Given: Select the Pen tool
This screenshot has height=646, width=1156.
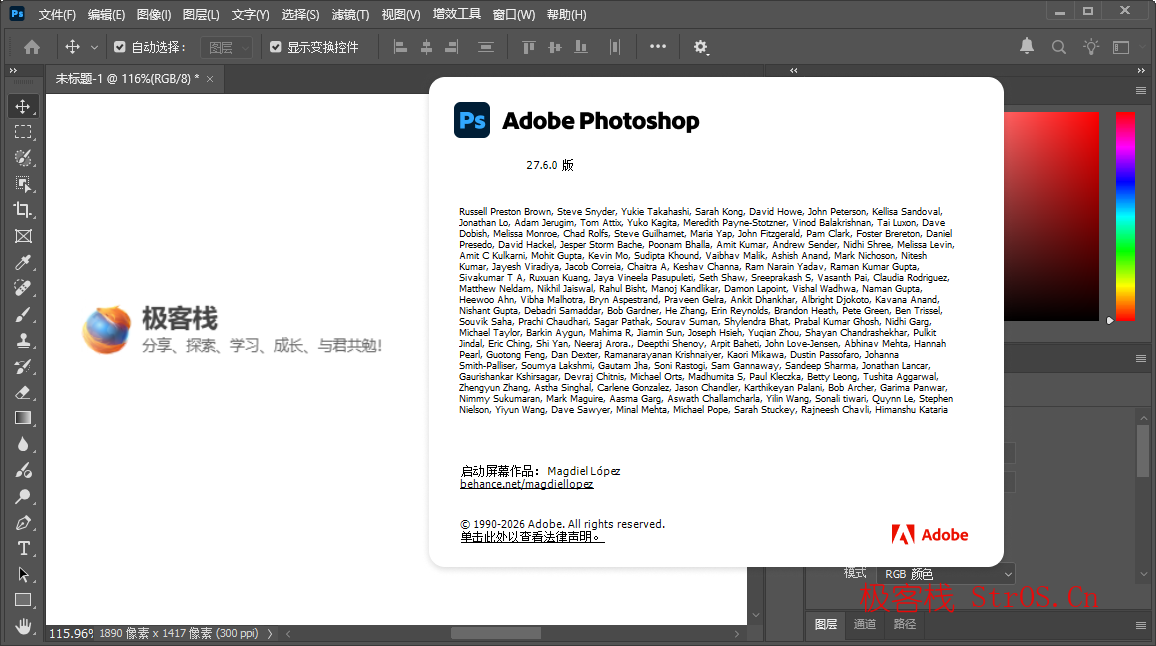Looking at the screenshot, I should click(x=23, y=523).
